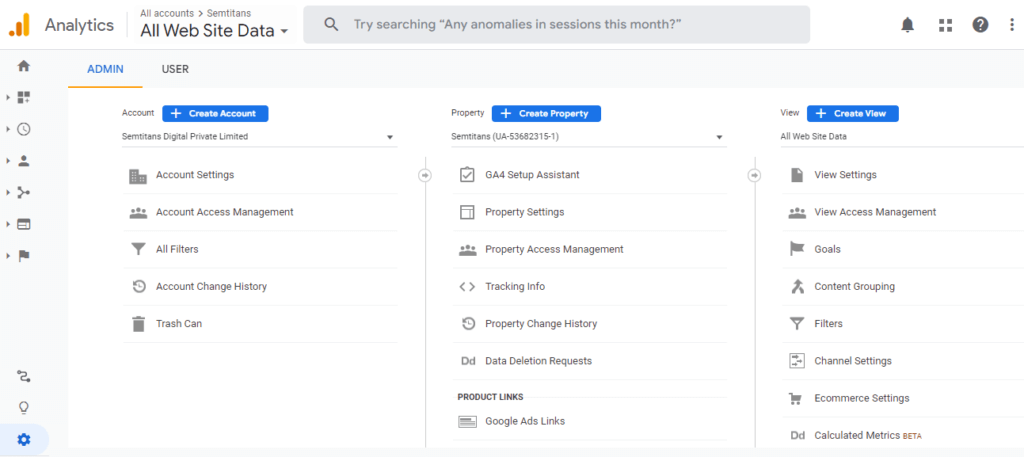Open Realtime clock icon in sidebar
The image size is (1024, 457).
[24, 129]
